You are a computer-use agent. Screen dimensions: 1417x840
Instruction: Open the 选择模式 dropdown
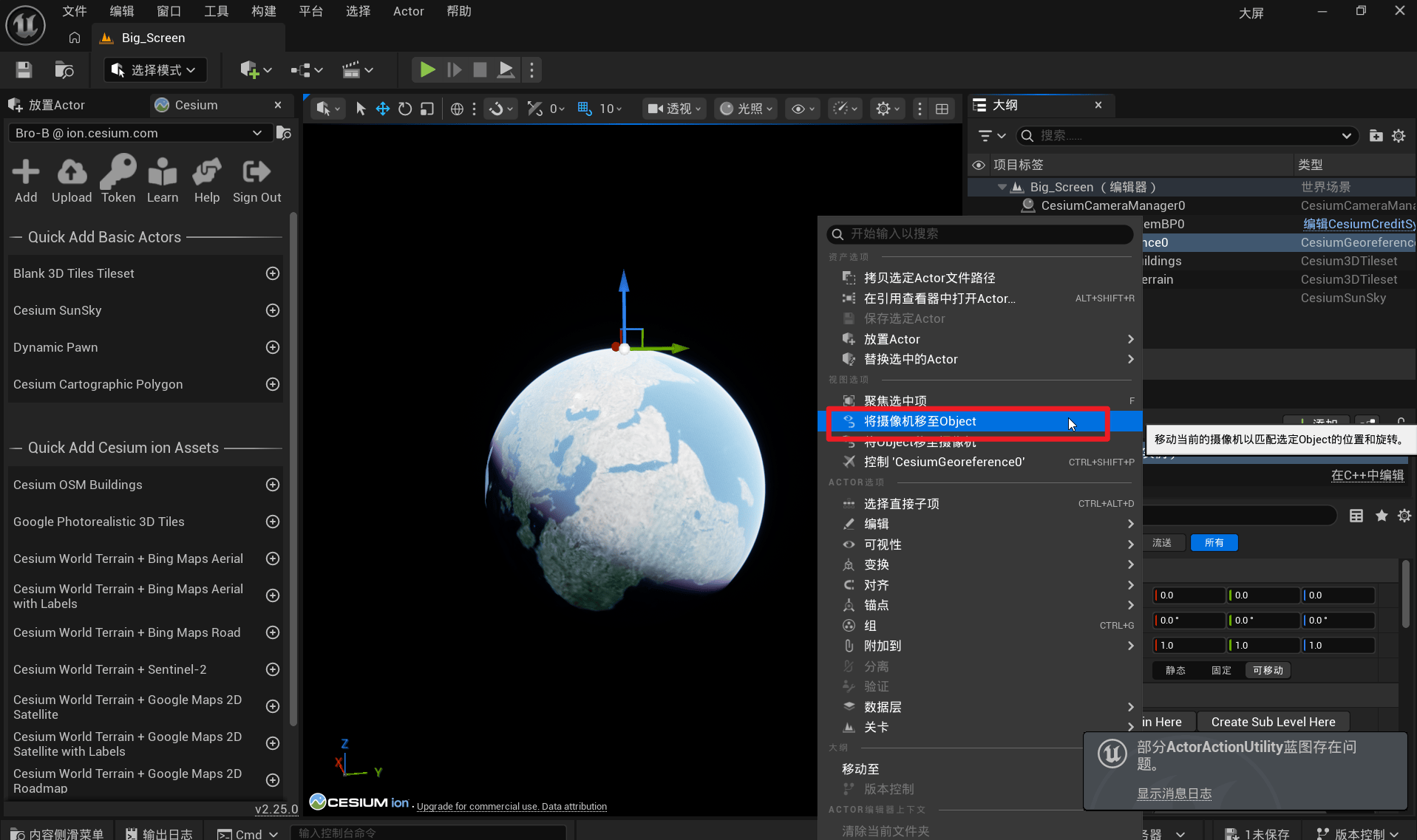(154, 70)
